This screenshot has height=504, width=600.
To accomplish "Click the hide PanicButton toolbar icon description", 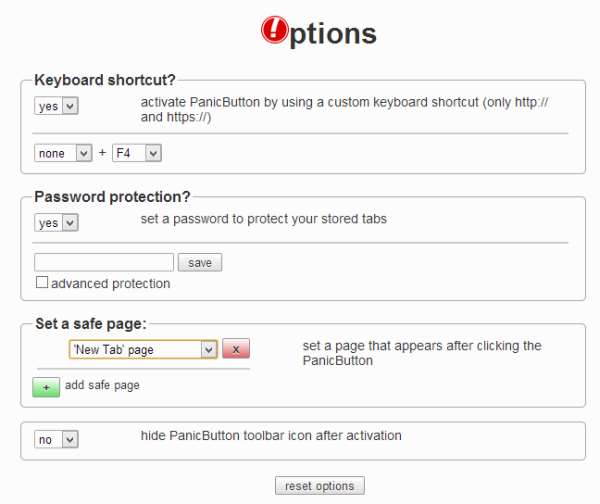I will click(x=271, y=435).
